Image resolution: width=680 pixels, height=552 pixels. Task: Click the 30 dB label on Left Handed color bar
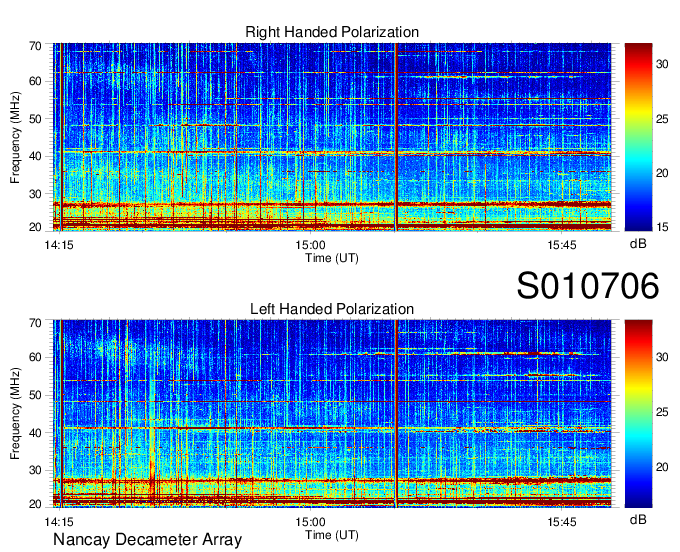pyautogui.click(x=662, y=357)
